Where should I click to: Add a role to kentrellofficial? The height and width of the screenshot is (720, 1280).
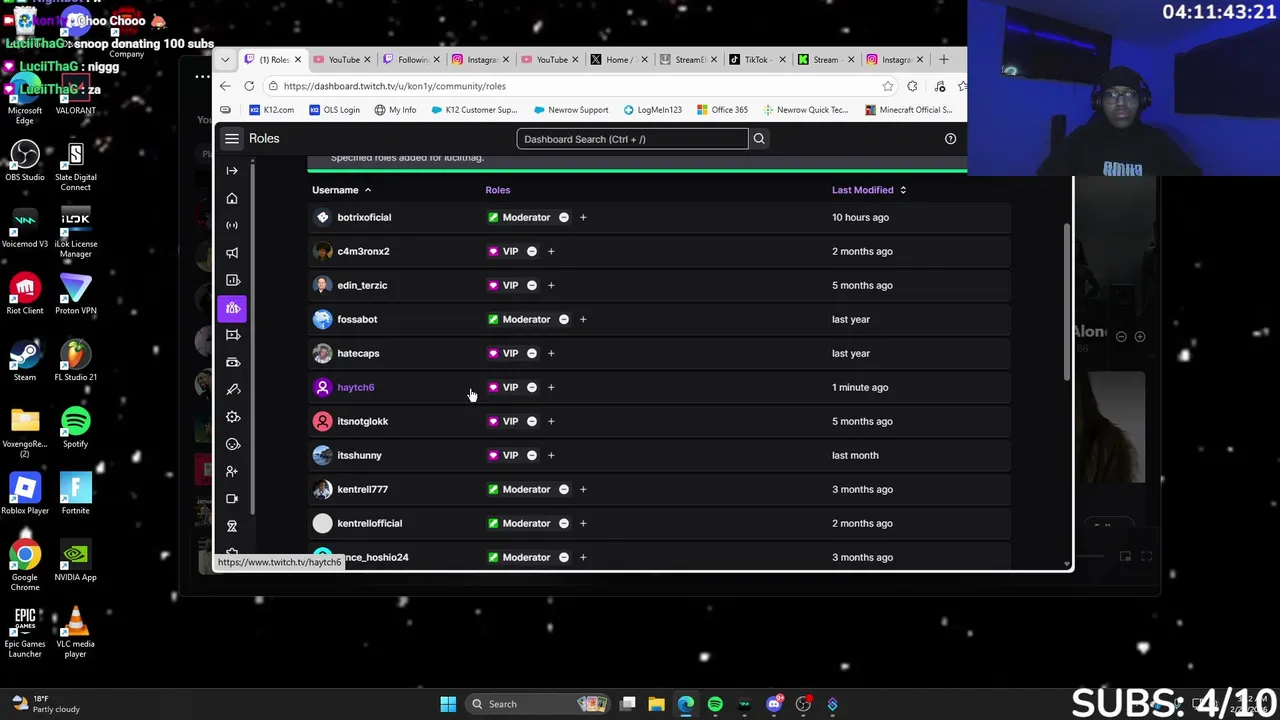tap(583, 523)
